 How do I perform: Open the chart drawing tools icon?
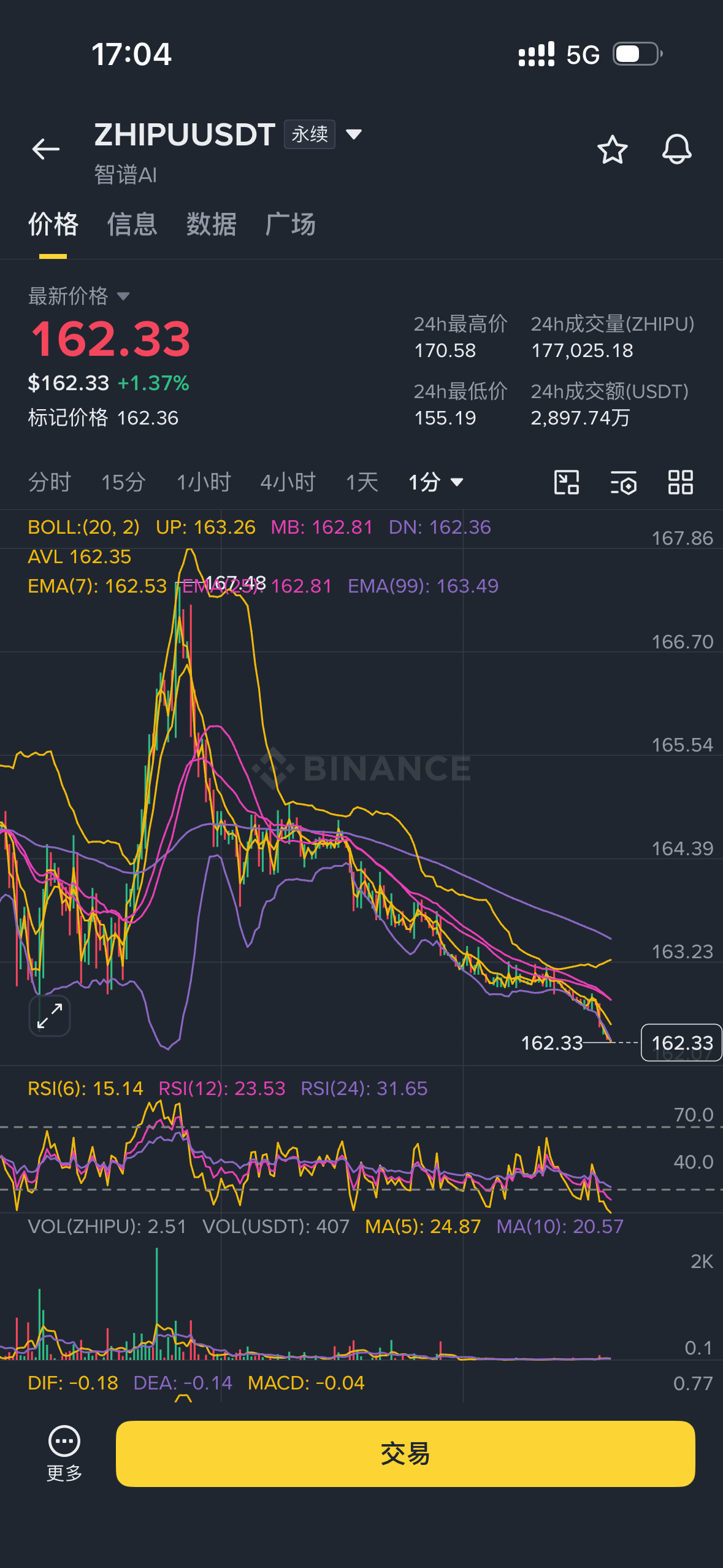point(567,482)
